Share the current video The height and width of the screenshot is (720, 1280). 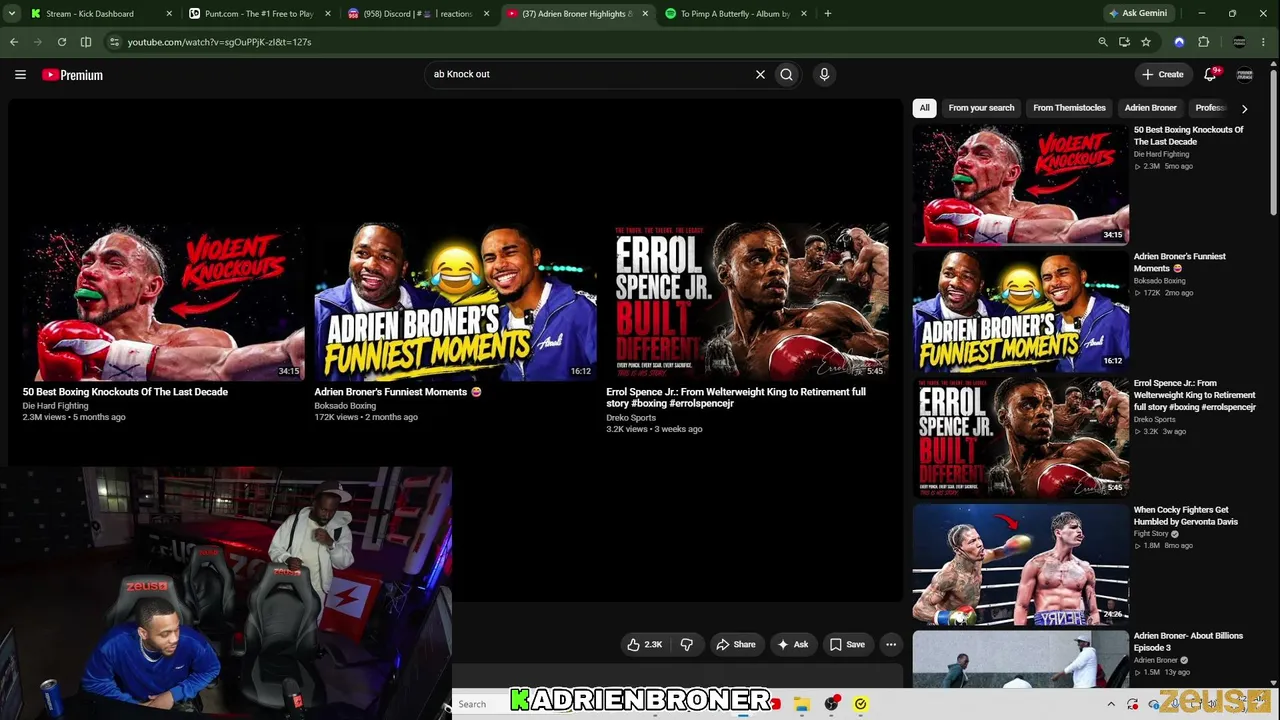pyautogui.click(x=735, y=645)
